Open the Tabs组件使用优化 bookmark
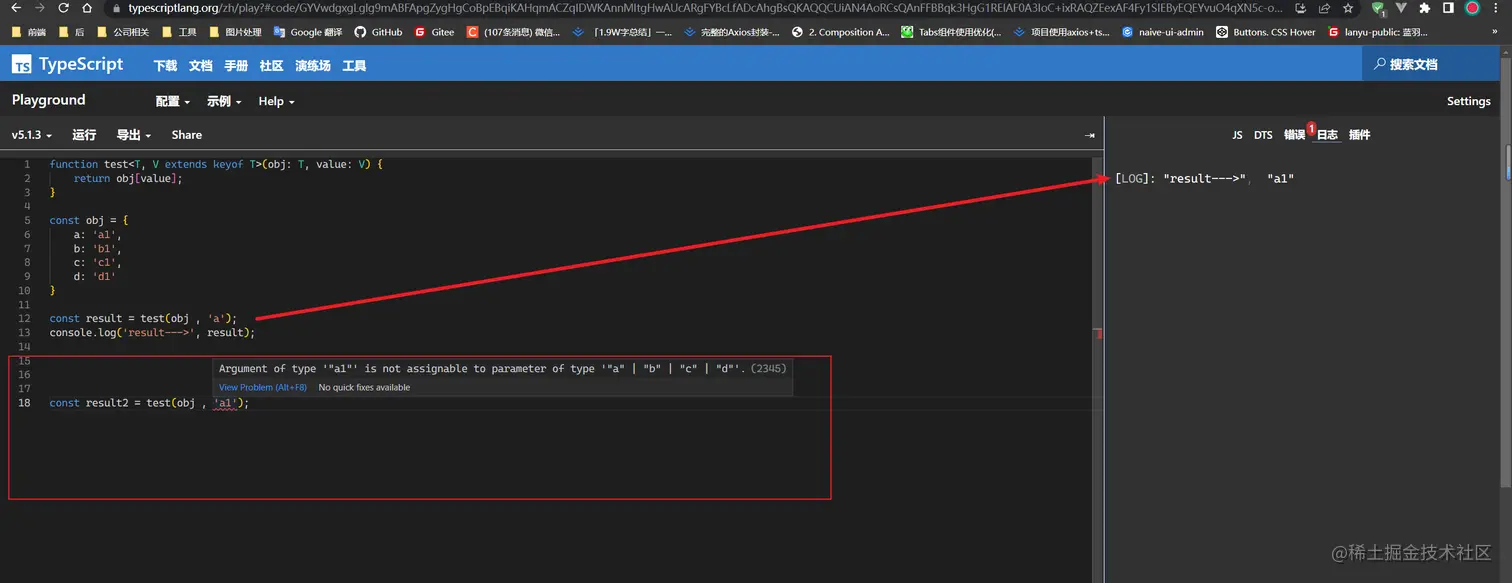 coord(951,32)
